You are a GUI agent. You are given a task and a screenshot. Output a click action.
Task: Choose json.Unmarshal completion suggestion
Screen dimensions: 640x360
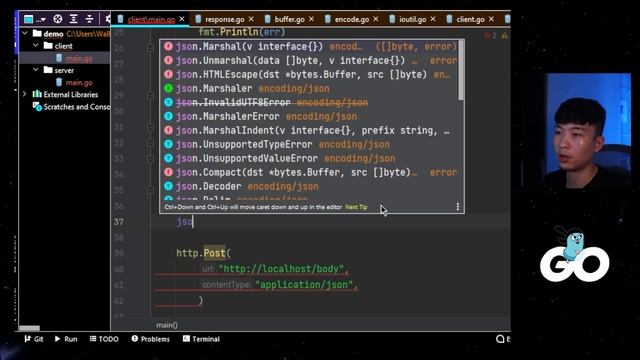coord(309,60)
